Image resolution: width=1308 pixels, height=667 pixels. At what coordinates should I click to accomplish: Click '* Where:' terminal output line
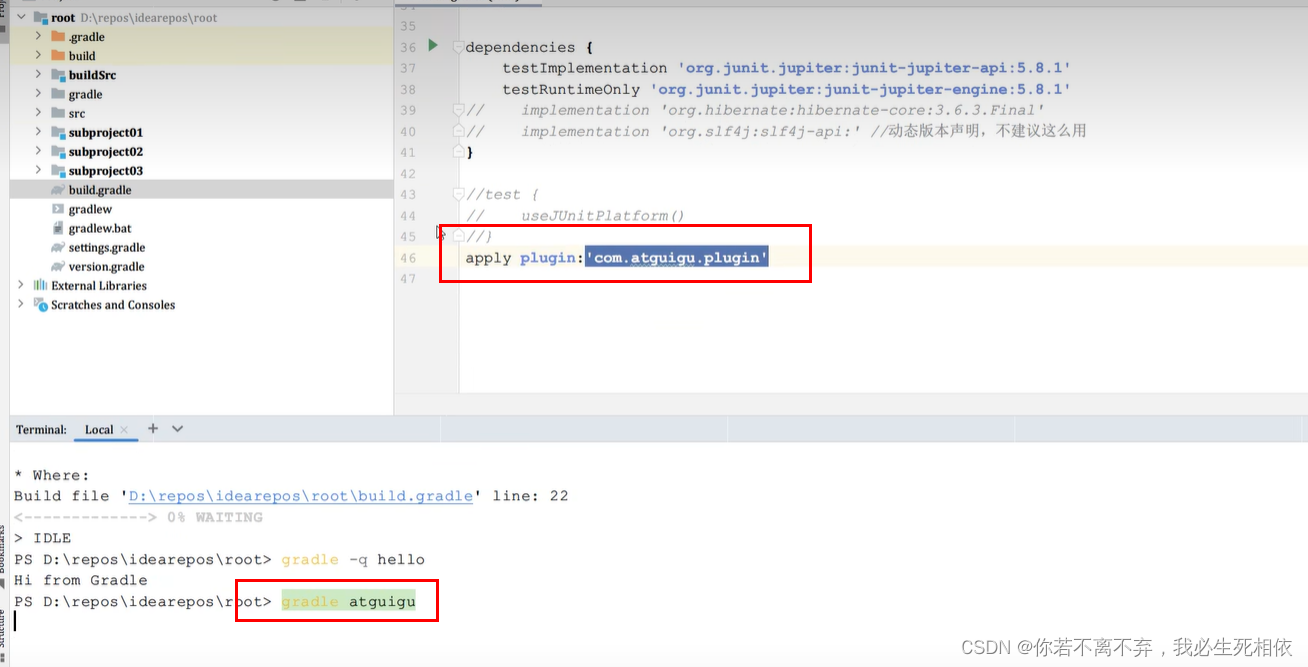pos(52,475)
